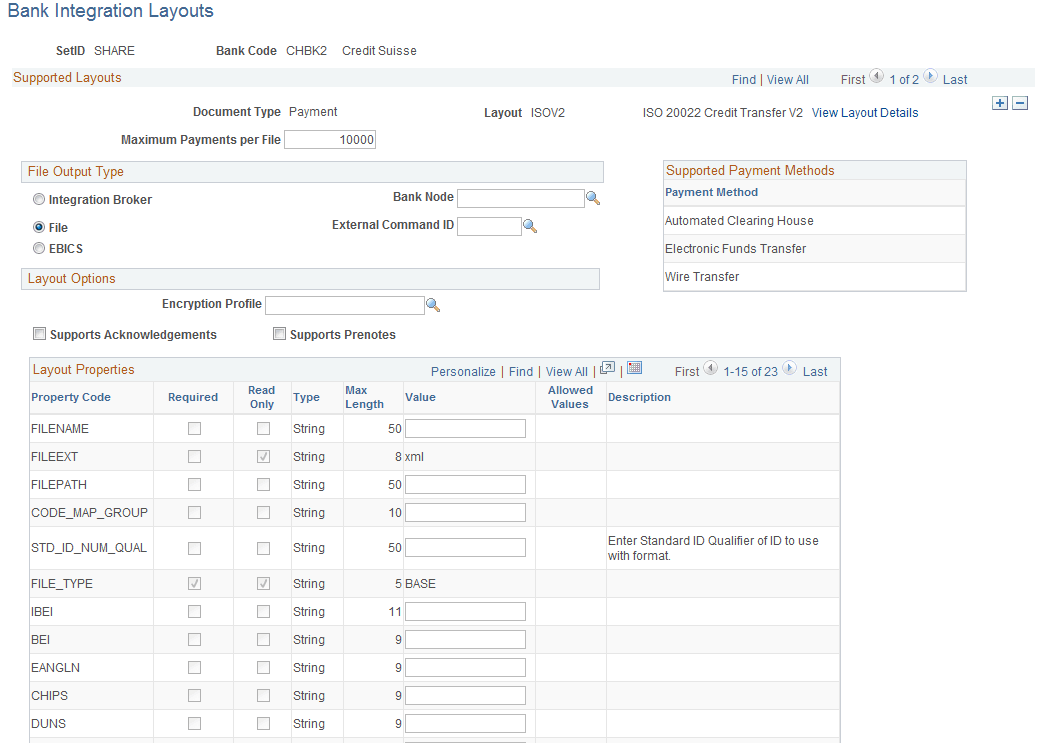The height and width of the screenshot is (743, 1041).
Task: Select the Integration Broker output option
Action: [x=38, y=198]
